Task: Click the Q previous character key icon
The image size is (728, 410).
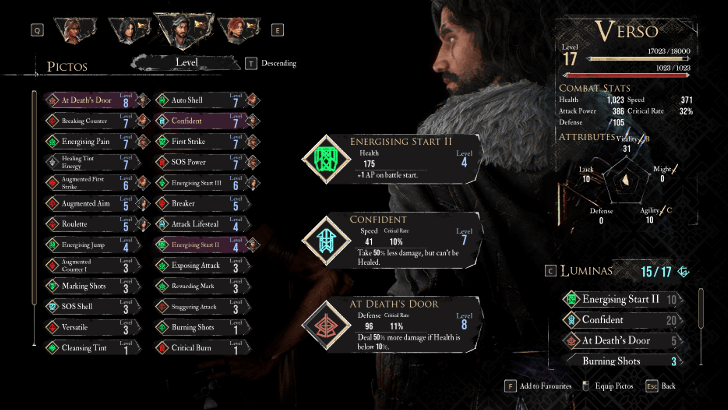Action: 37,31
